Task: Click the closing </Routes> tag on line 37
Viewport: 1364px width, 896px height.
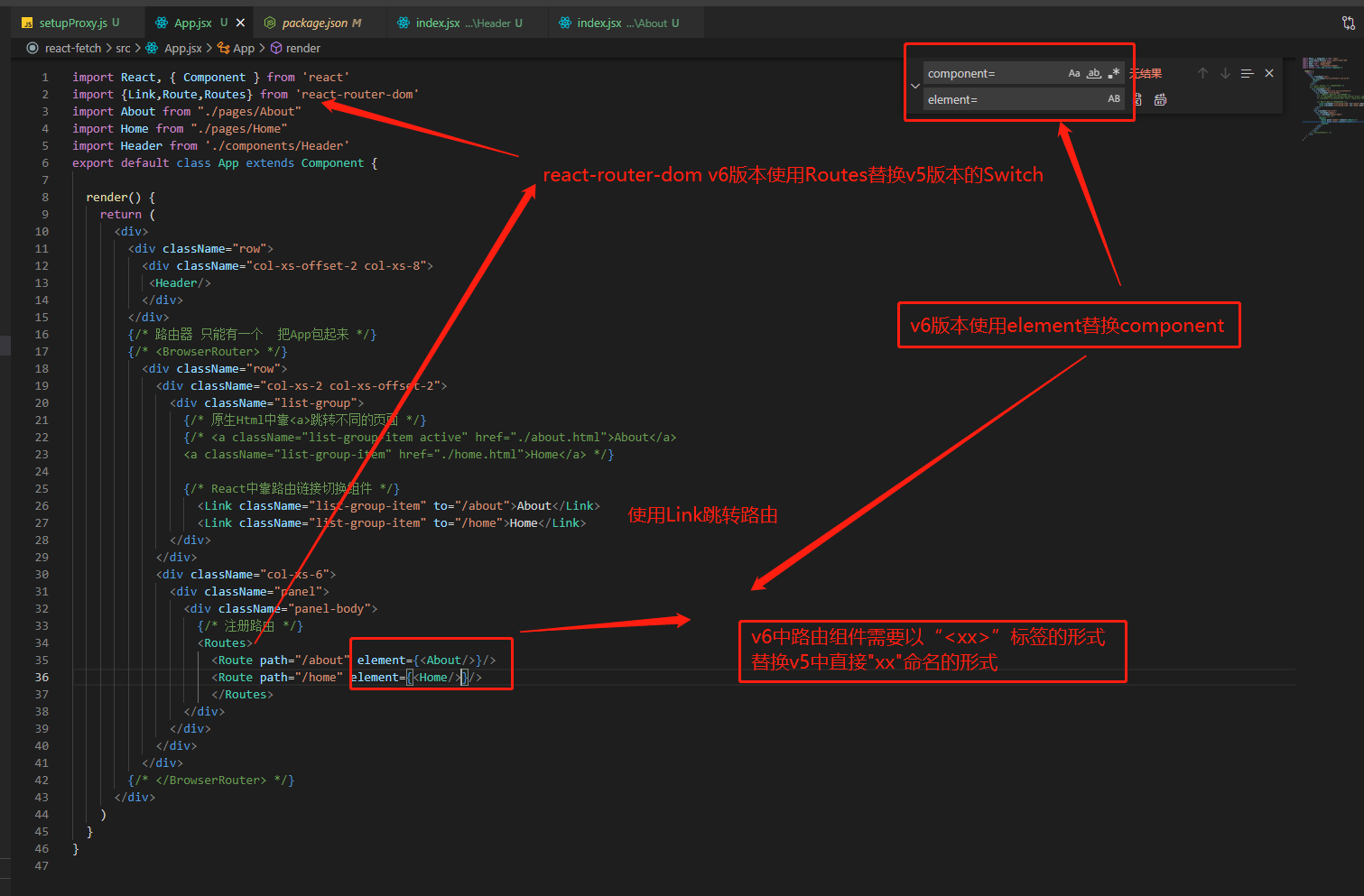Action: [x=242, y=694]
